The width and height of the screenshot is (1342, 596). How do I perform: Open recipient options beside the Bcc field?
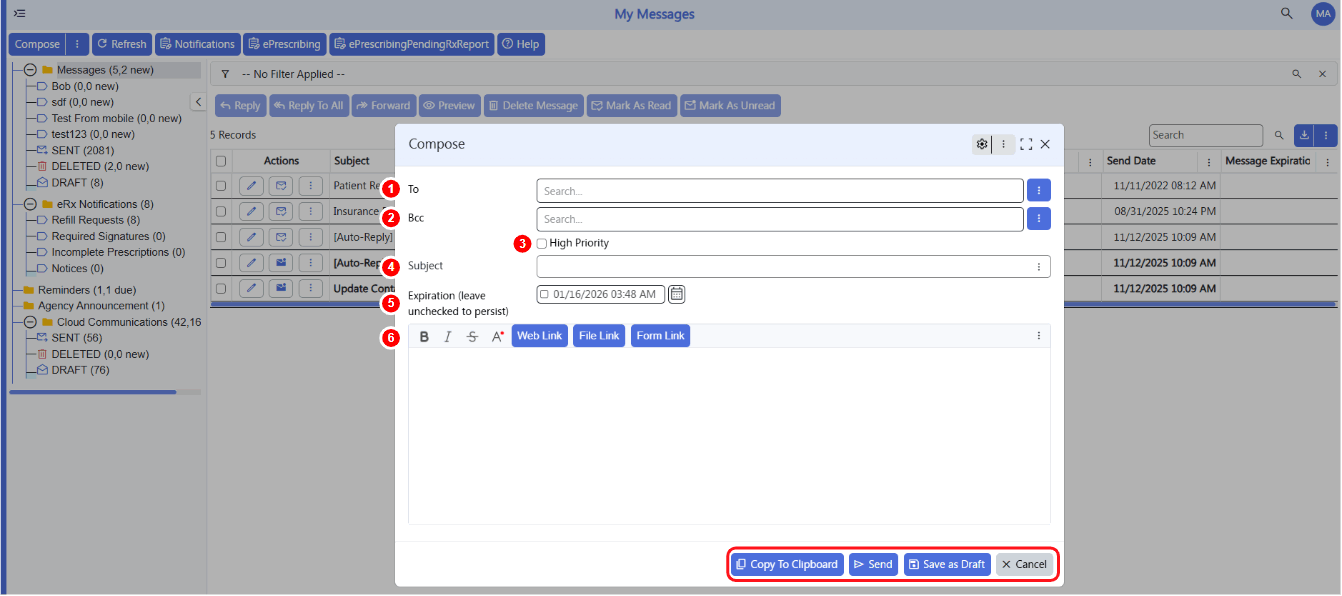tap(1039, 218)
